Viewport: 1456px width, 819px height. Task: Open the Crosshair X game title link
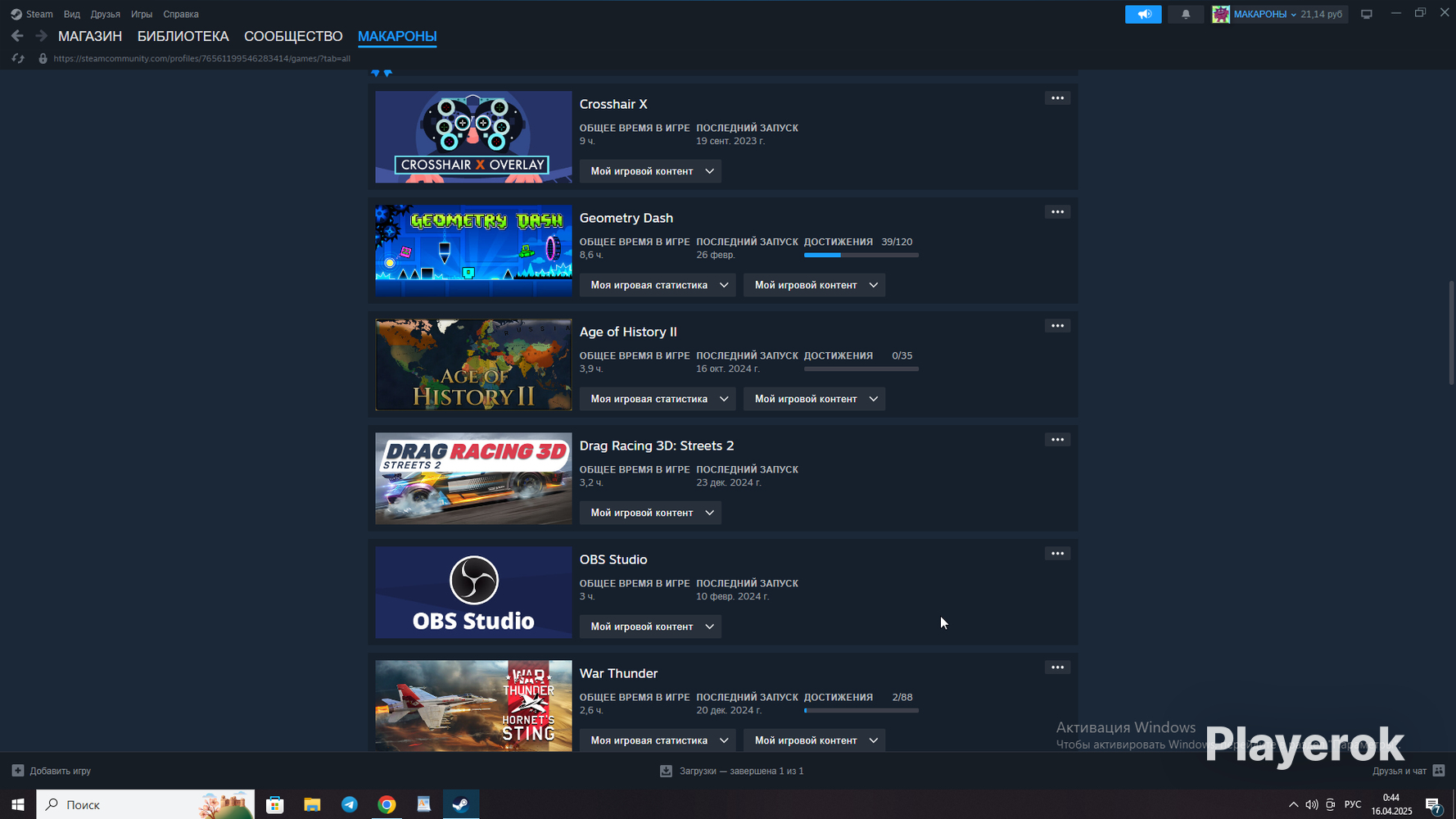coord(613,104)
